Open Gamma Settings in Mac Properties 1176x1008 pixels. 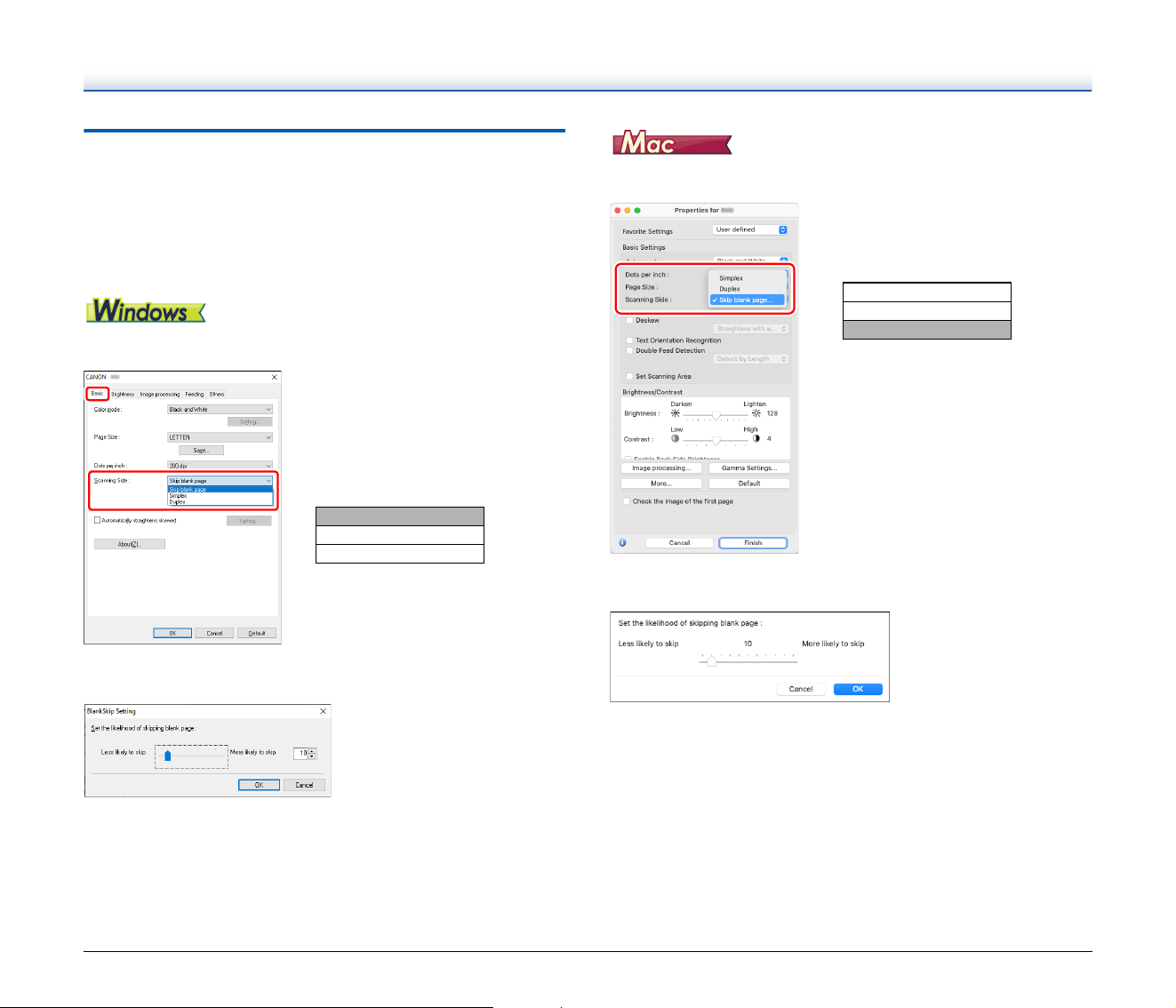coord(749,468)
